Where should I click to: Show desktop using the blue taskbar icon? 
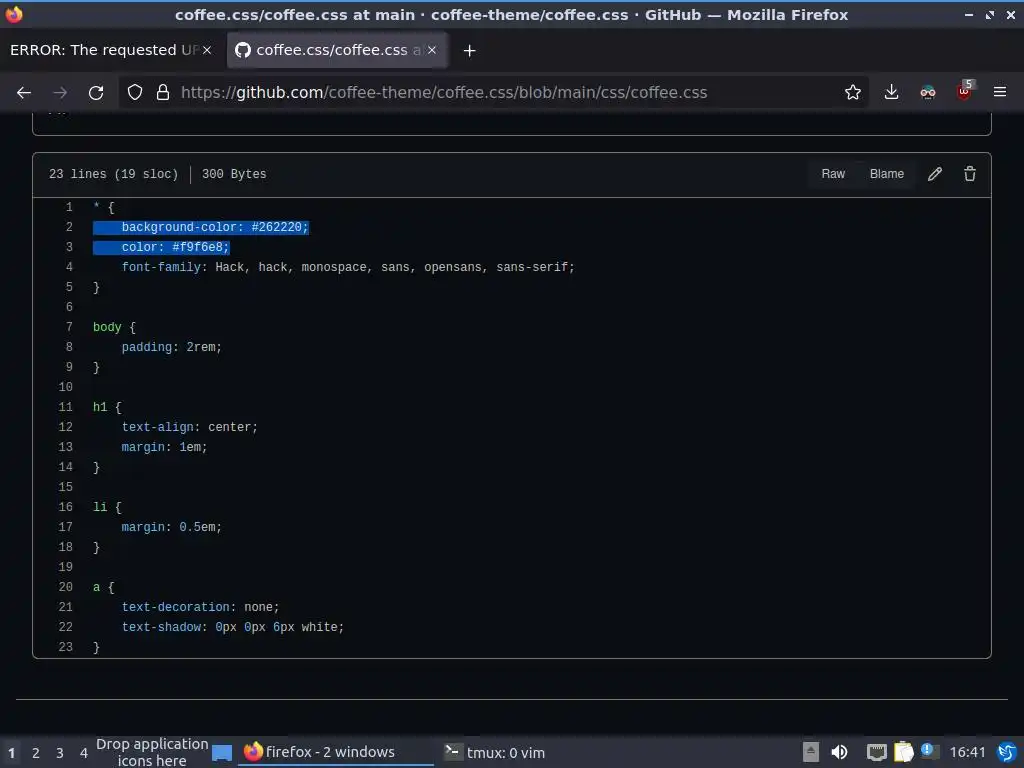pyautogui.click(x=222, y=753)
